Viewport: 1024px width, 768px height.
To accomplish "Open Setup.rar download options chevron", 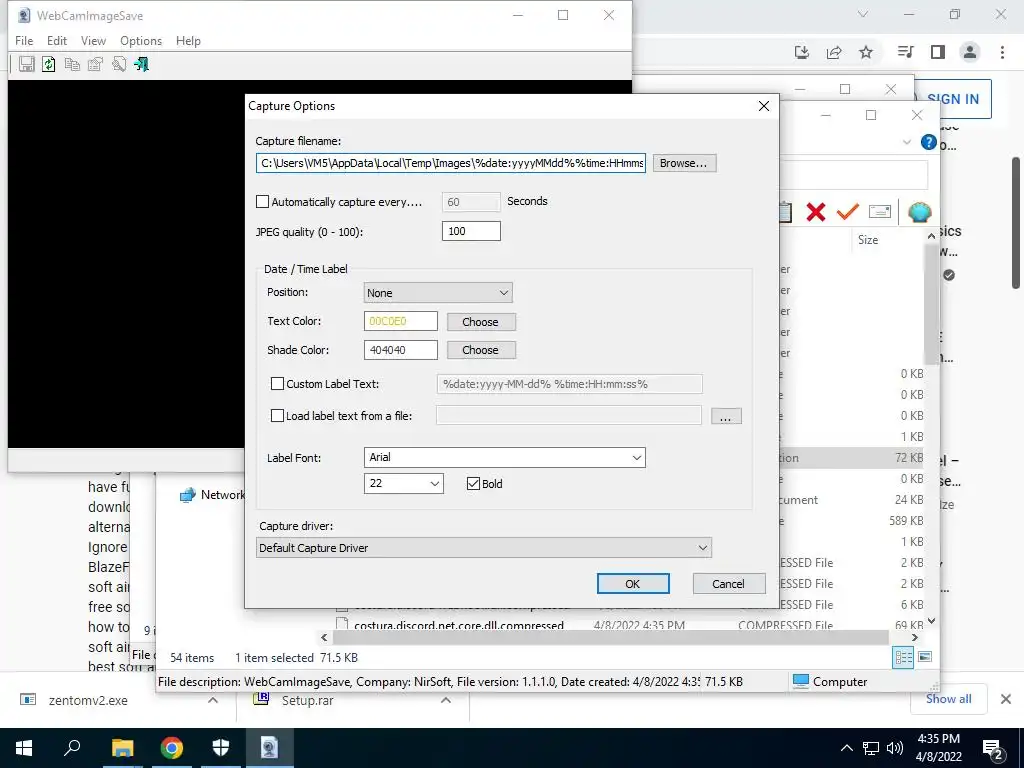I will 446,700.
